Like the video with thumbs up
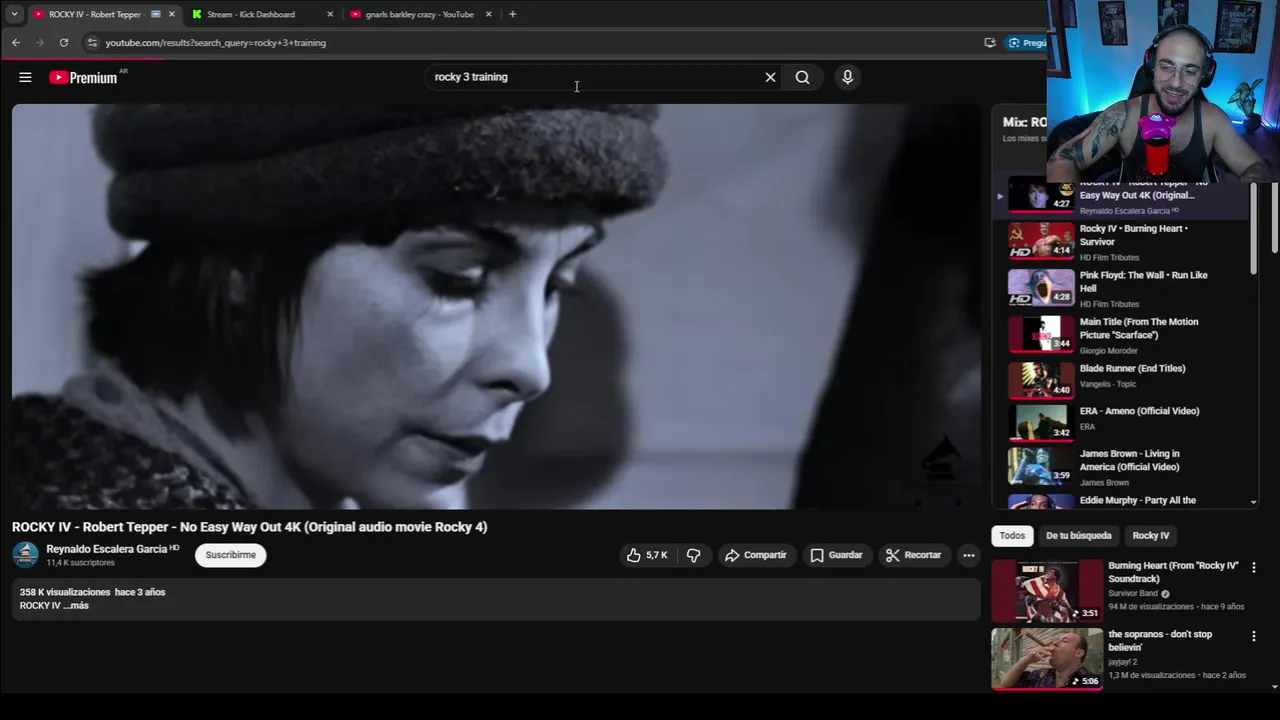 (646, 555)
